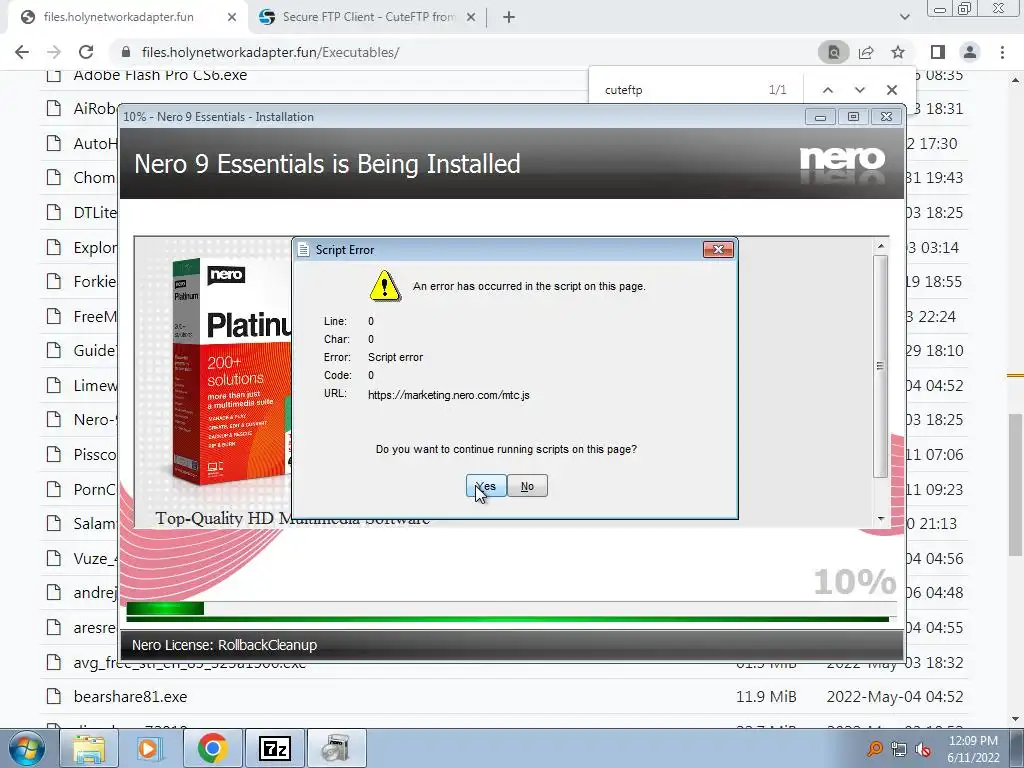Click the address bar URL
The width and height of the screenshot is (1024, 768).
(x=270, y=52)
